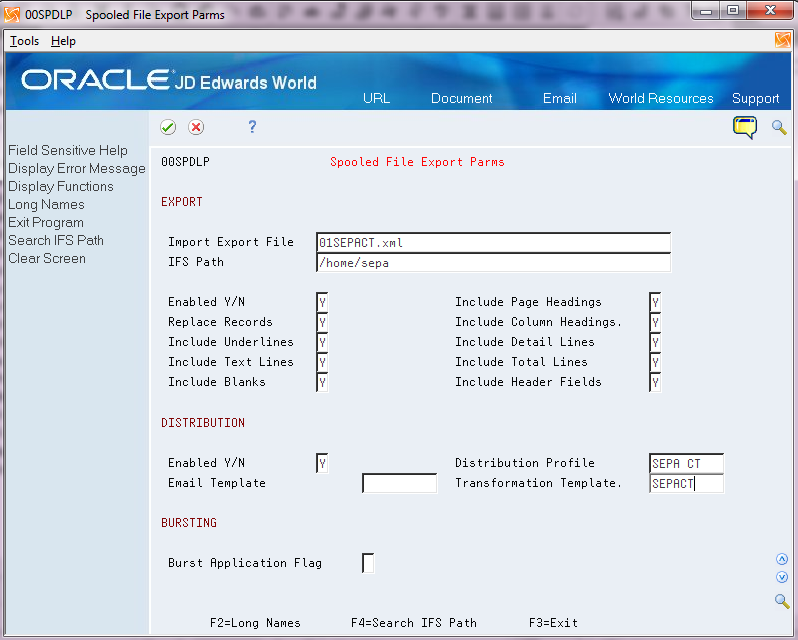This screenshot has width=798, height=640.
Task: Click F2=Long Names function key
Action: [x=255, y=623]
